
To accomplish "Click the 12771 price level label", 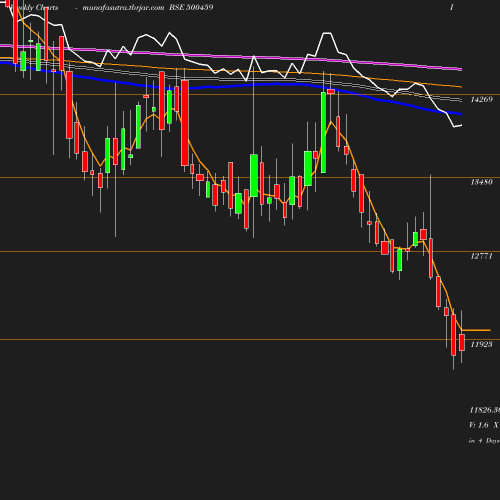I will (x=481, y=256).
